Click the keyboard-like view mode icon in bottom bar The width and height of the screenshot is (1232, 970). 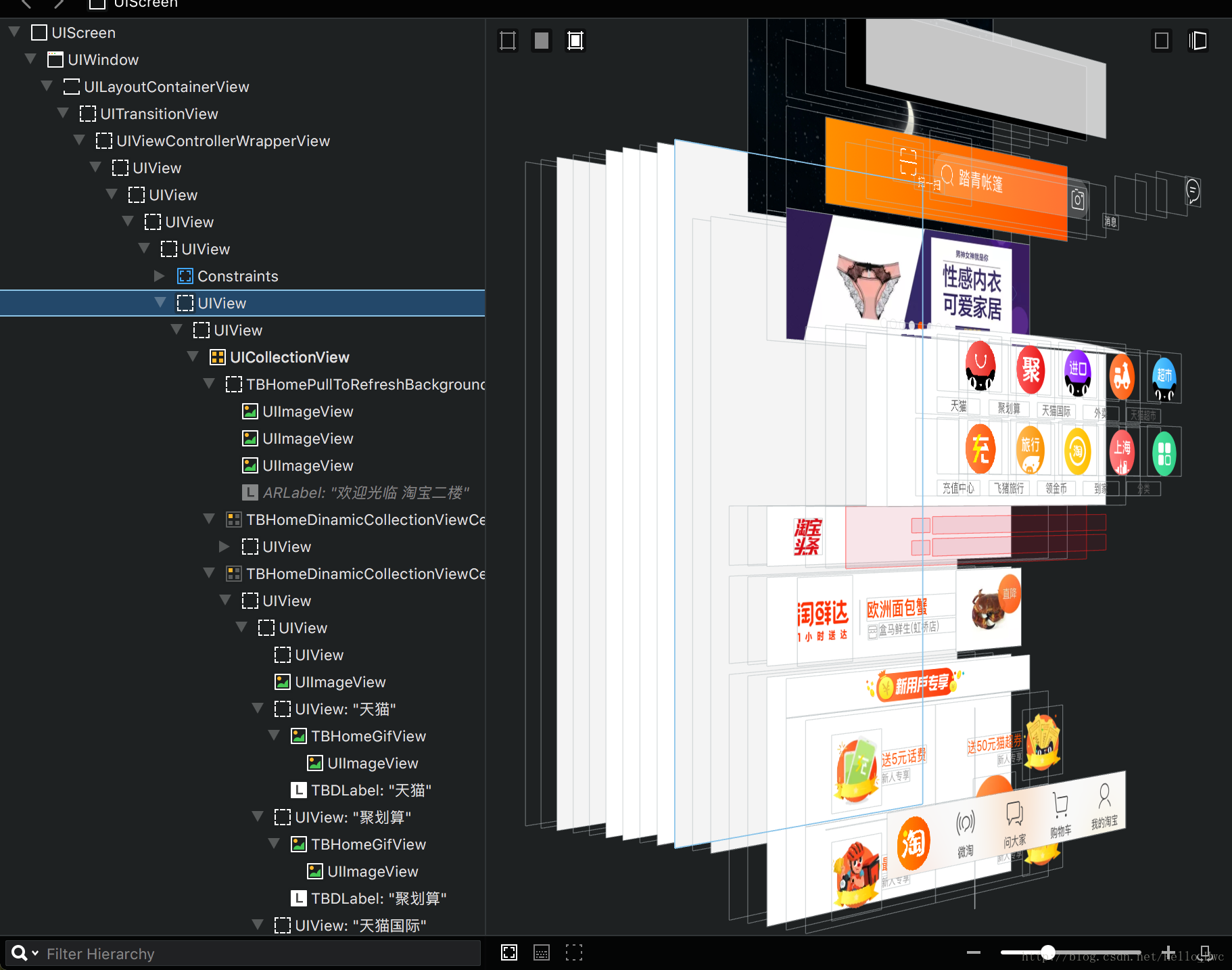pos(542,953)
